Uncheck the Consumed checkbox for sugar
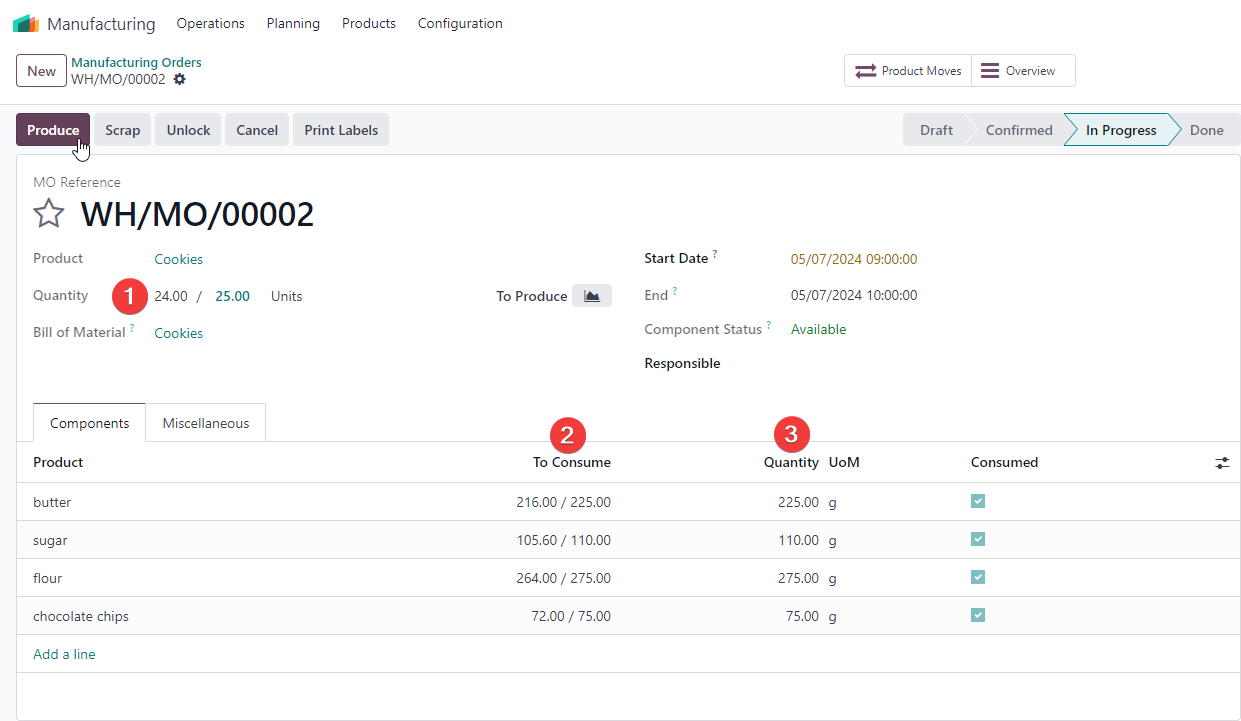The width and height of the screenshot is (1241, 721). pyautogui.click(x=978, y=539)
